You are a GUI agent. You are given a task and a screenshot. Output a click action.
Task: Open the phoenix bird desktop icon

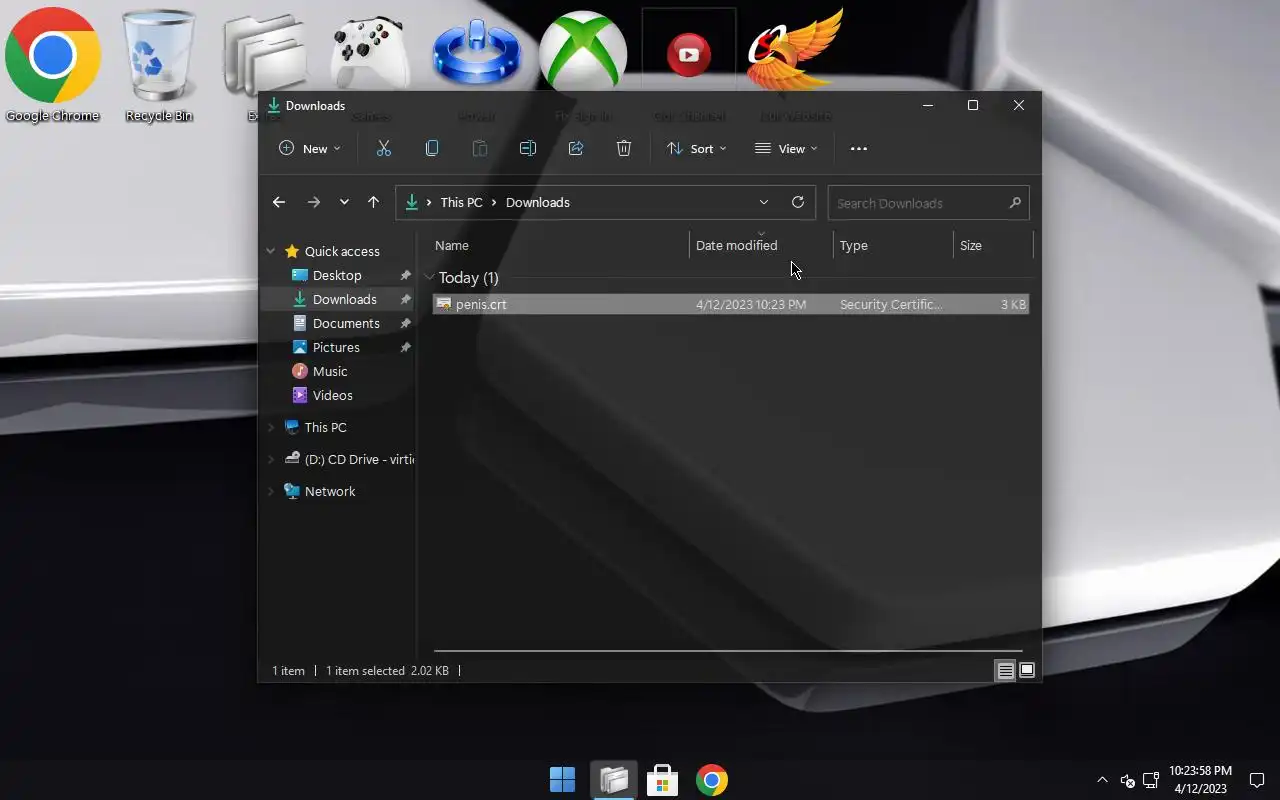[795, 52]
